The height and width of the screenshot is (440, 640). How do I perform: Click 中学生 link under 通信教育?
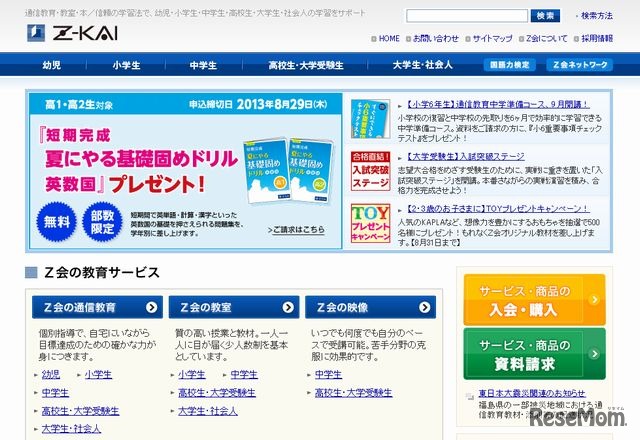55,393
